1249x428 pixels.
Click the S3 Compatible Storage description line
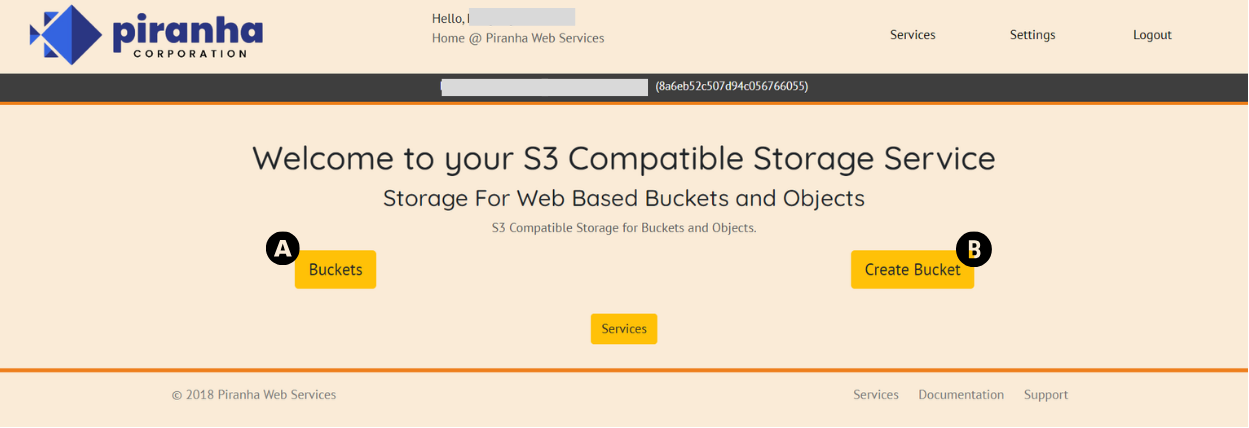pyautogui.click(x=624, y=228)
